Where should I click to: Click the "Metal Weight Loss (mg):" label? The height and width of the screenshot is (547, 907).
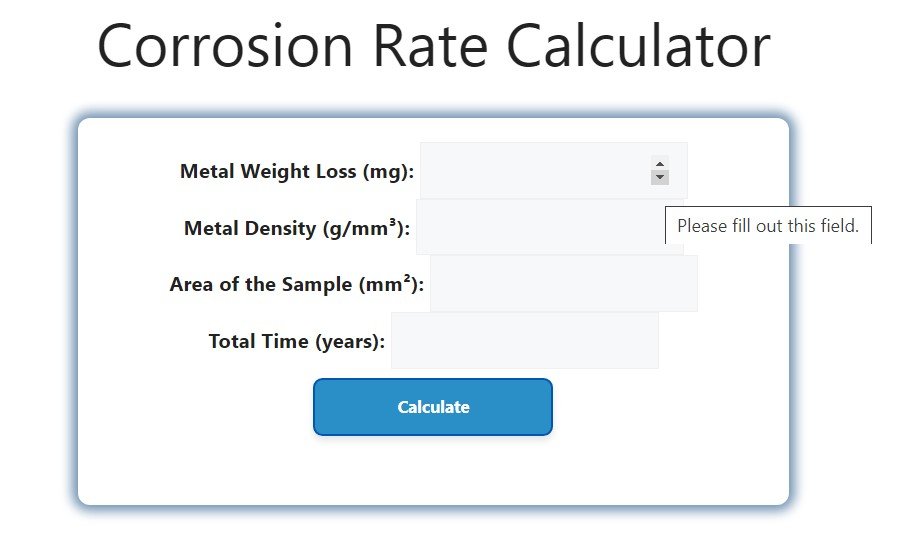point(296,171)
